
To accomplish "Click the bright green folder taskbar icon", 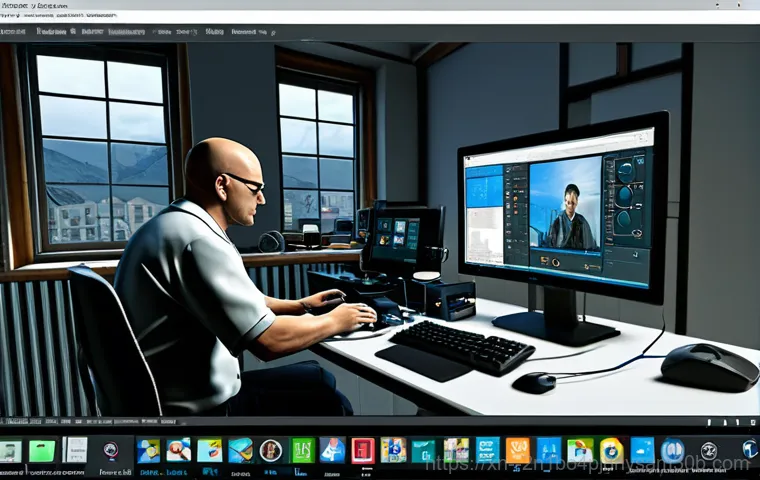I will point(42,451).
